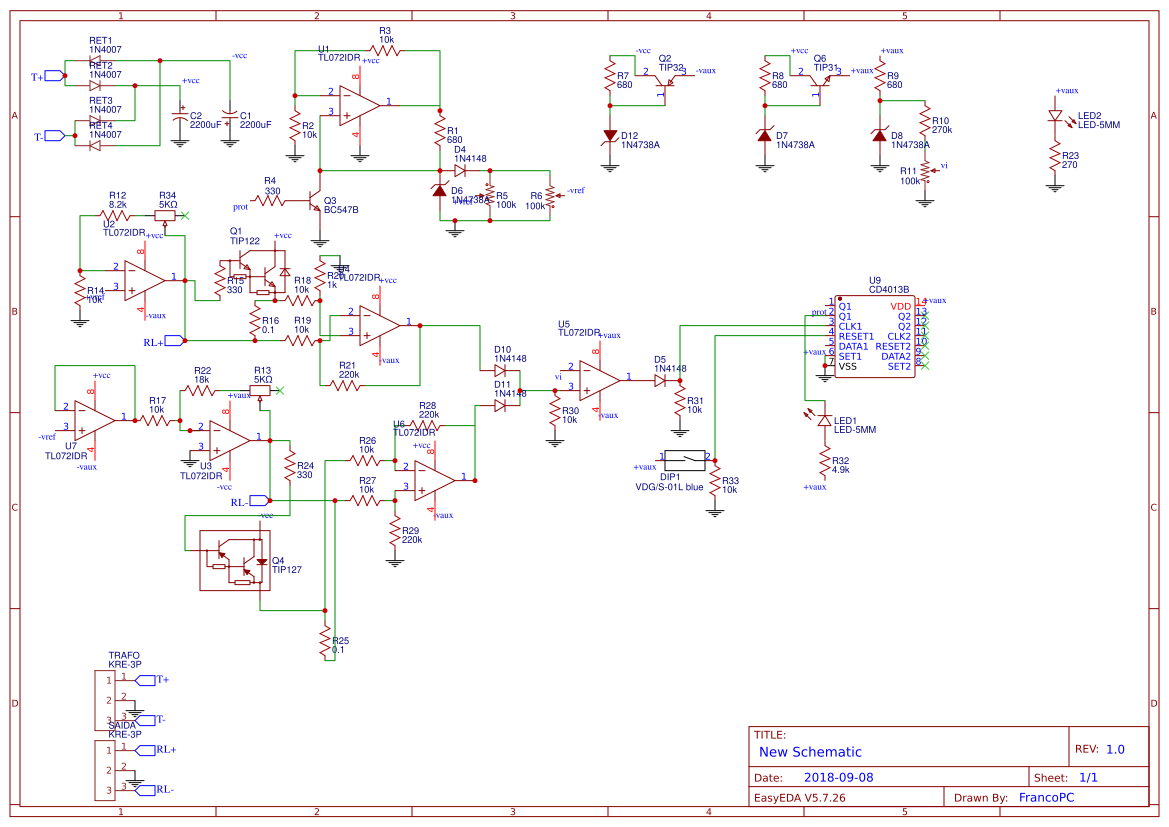Select the Q4 TIP127 transistor symbol
This screenshot has width=1169, height=827.
pyautogui.click(x=235, y=561)
